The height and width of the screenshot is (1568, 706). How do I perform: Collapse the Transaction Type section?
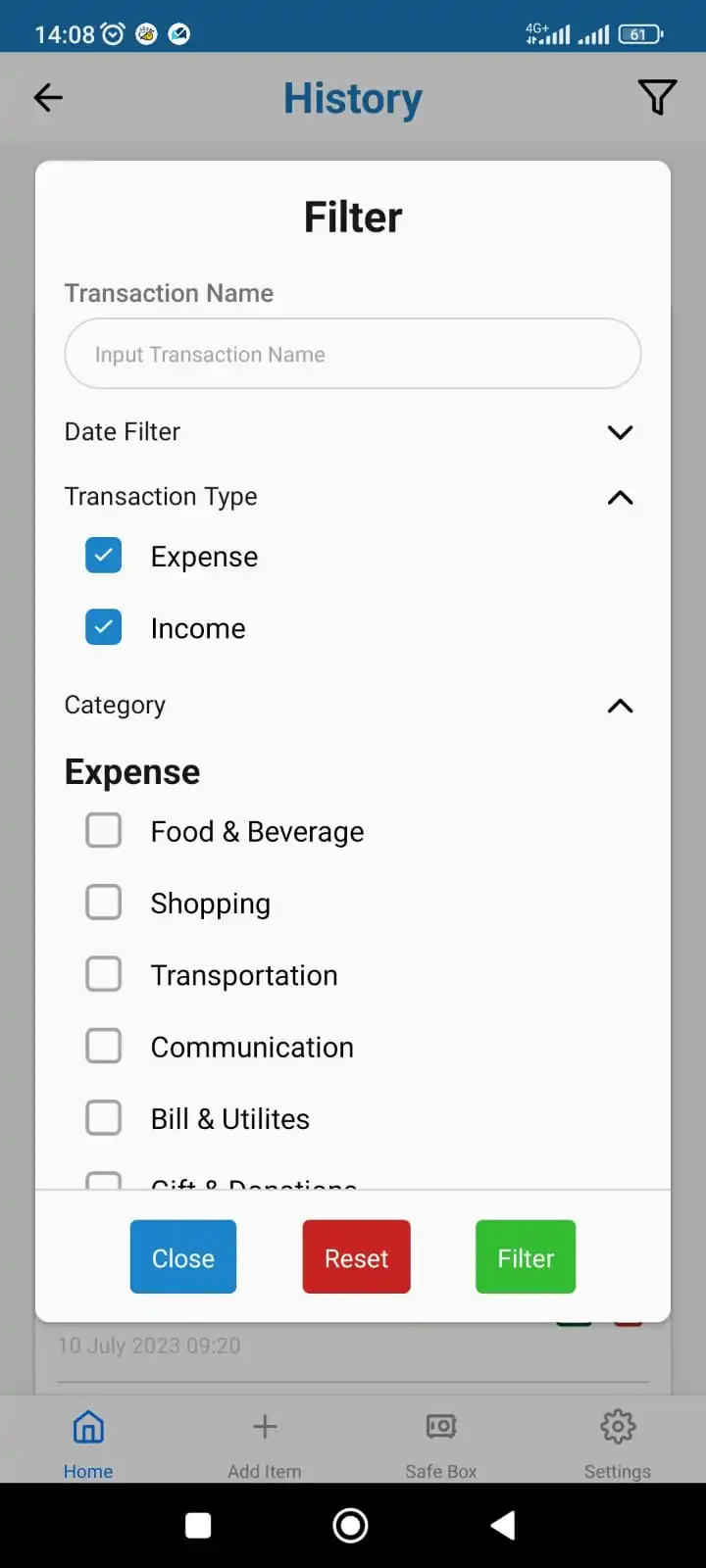(620, 498)
